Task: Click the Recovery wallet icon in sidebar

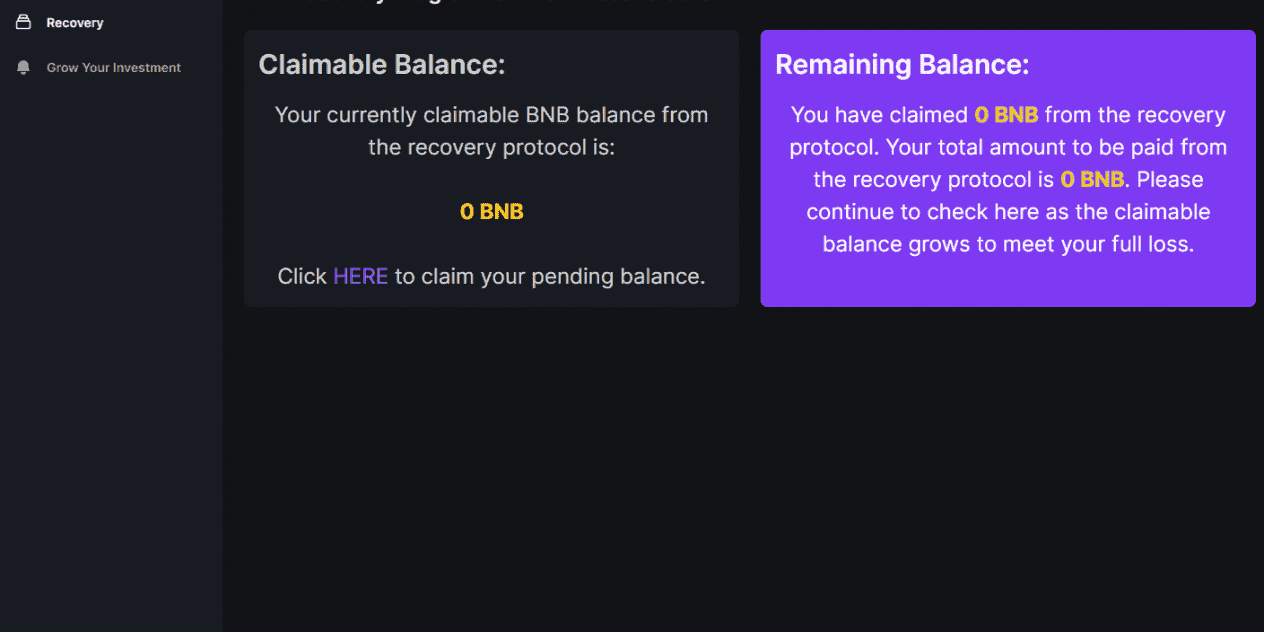Action: click(24, 22)
